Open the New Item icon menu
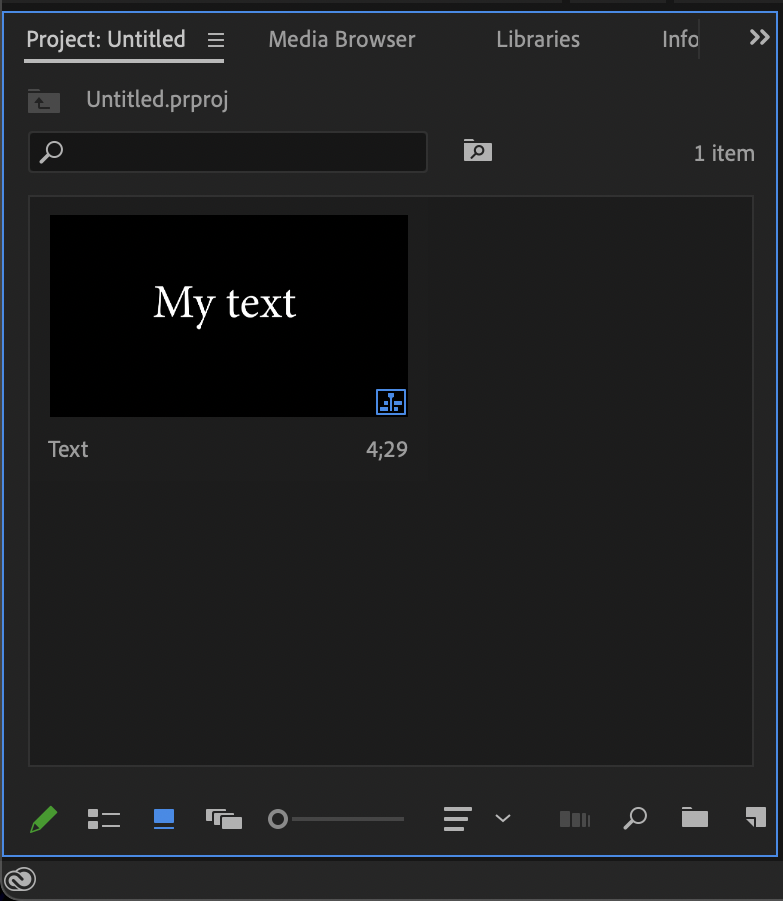Image resolution: width=783 pixels, height=901 pixels. pyautogui.click(x=754, y=818)
